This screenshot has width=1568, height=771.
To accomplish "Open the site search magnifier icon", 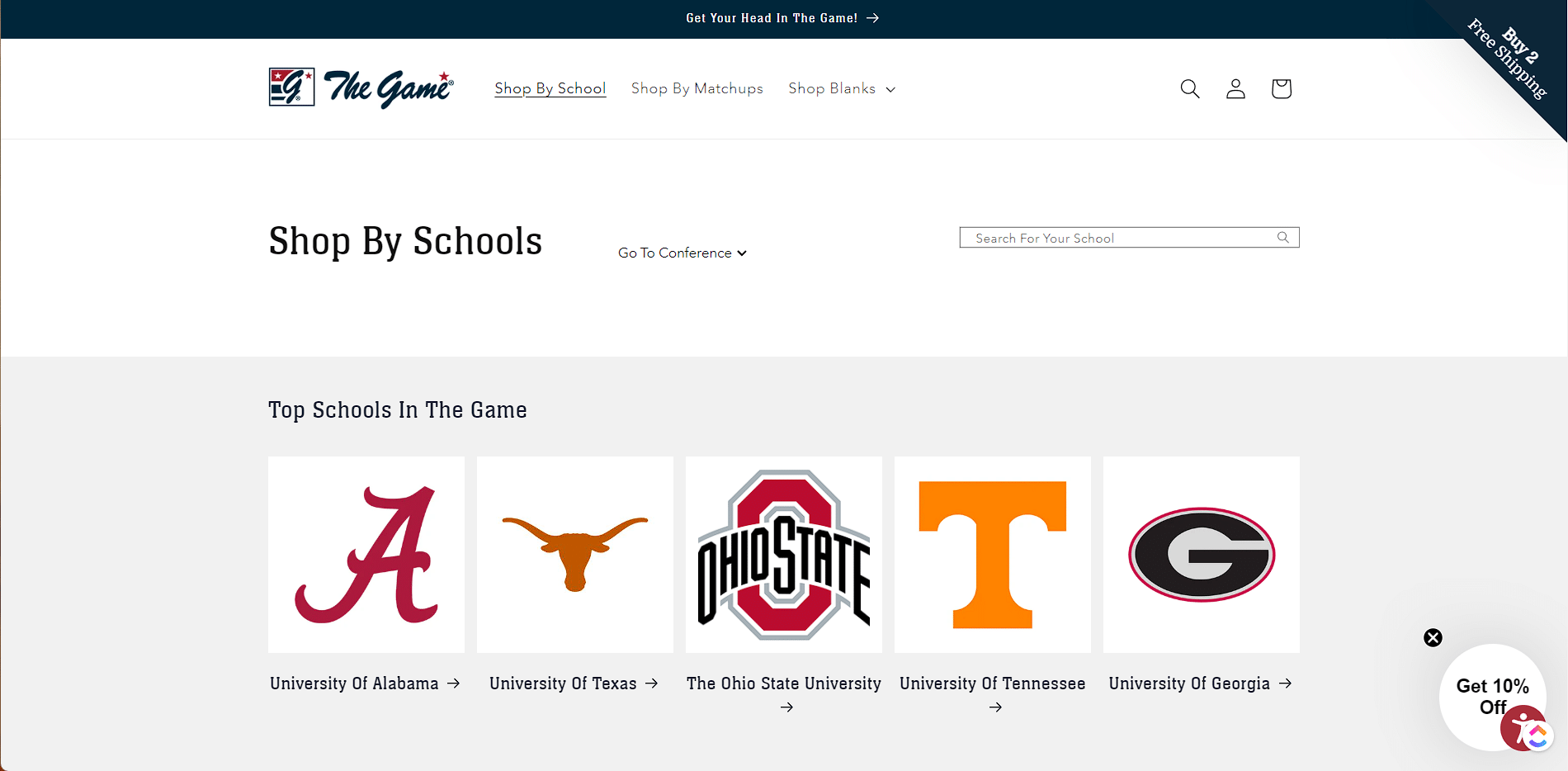I will click(x=1189, y=88).
